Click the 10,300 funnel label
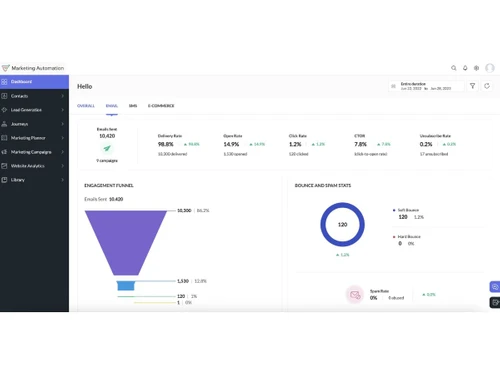The width and height of the screenshot is (500, 375). click(x=184, y=211)
